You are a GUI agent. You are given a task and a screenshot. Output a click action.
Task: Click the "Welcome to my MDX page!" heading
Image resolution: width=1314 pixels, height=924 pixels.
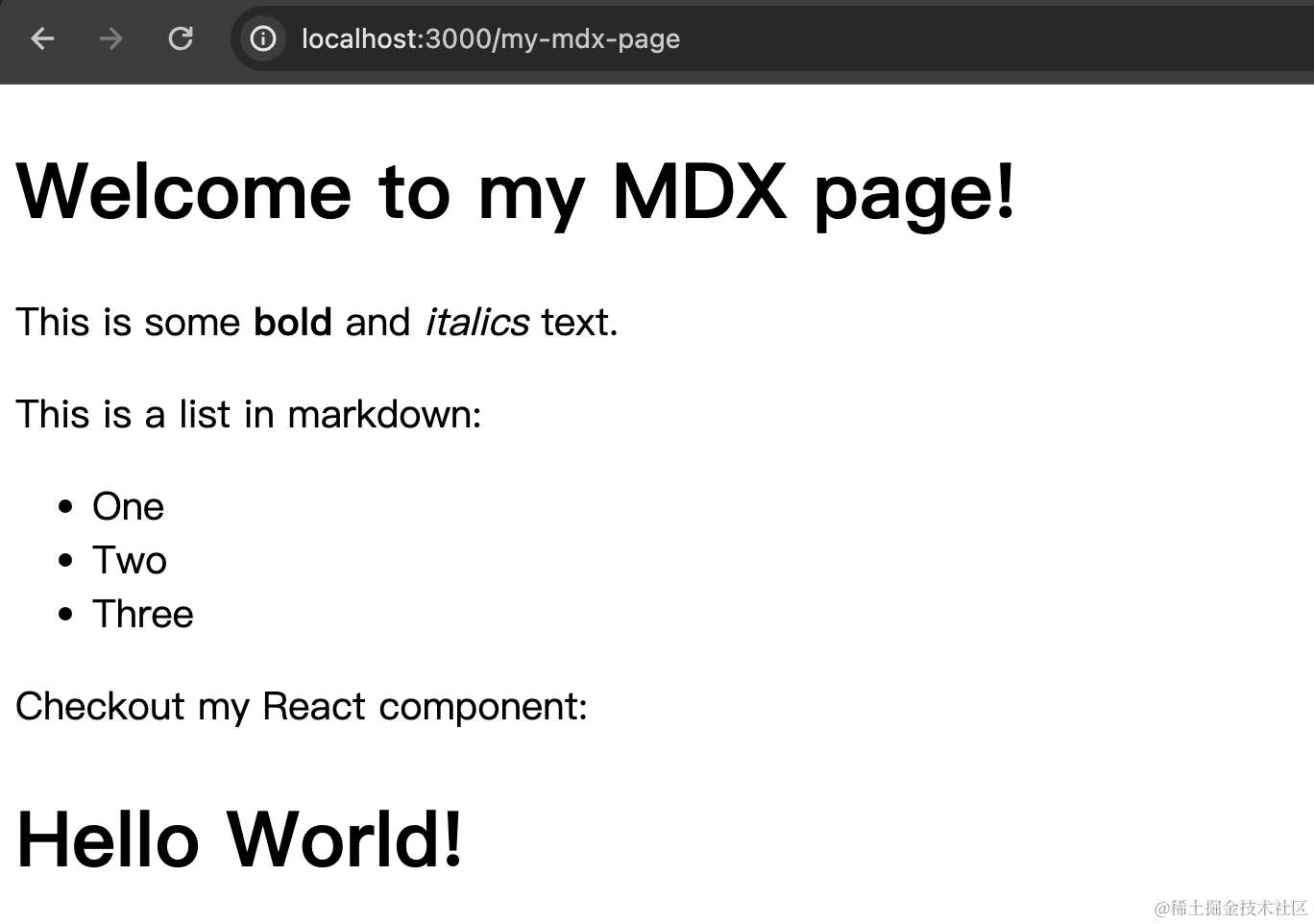click(515, 192)
